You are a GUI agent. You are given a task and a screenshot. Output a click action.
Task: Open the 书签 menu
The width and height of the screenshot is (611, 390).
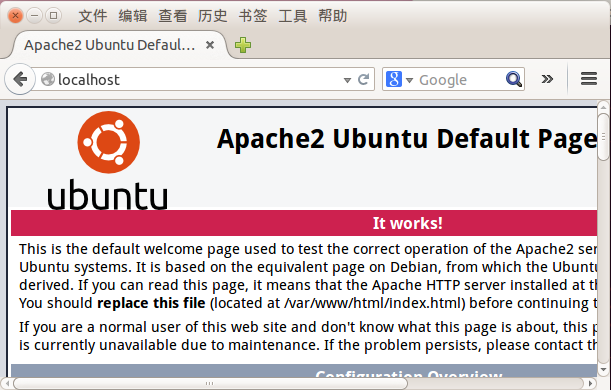pyautogui.click(x=253, y=16)
